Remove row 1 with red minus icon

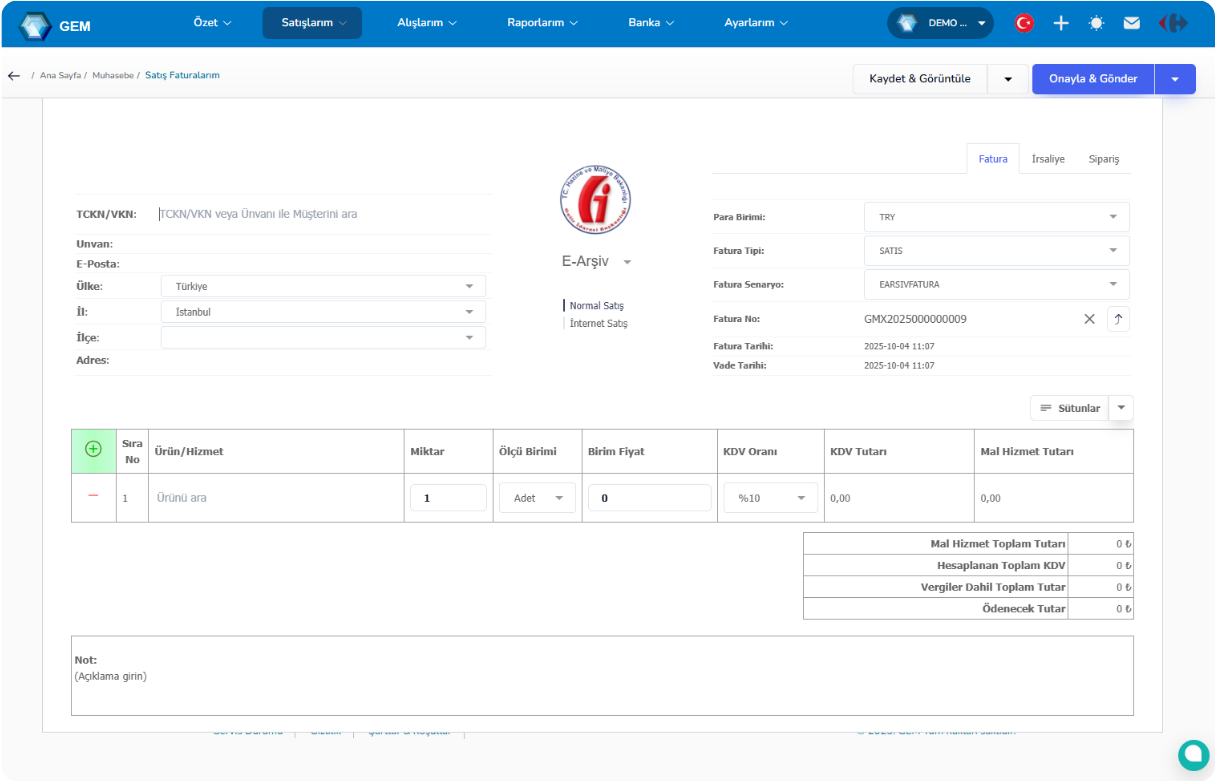pos(93,496)
